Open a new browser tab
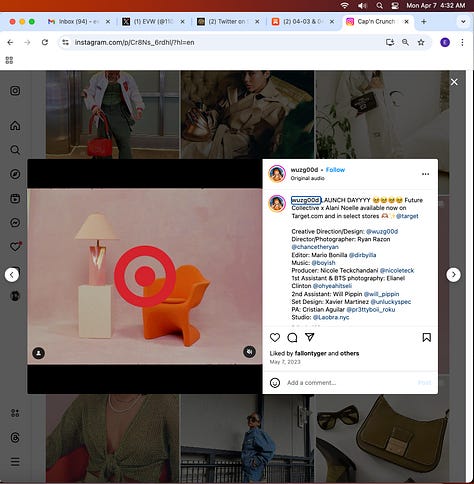 point(424,22)
